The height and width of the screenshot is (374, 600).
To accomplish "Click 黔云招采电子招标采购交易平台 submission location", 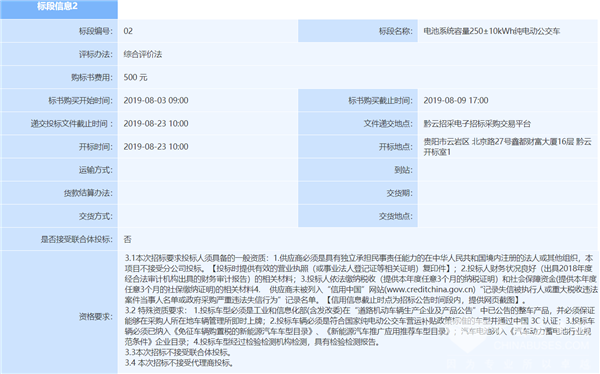I will pyautogui.click(x=477, y=124).
